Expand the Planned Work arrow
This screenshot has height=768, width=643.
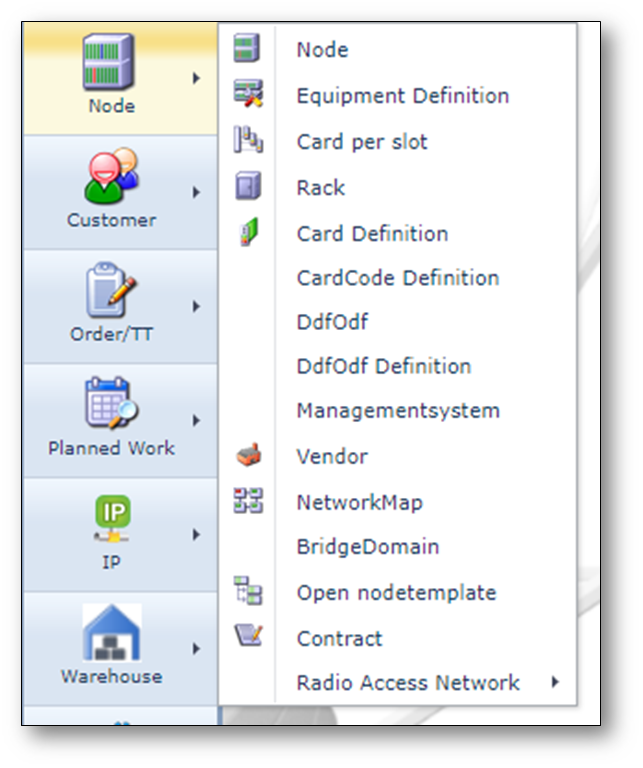pos(197,421)
